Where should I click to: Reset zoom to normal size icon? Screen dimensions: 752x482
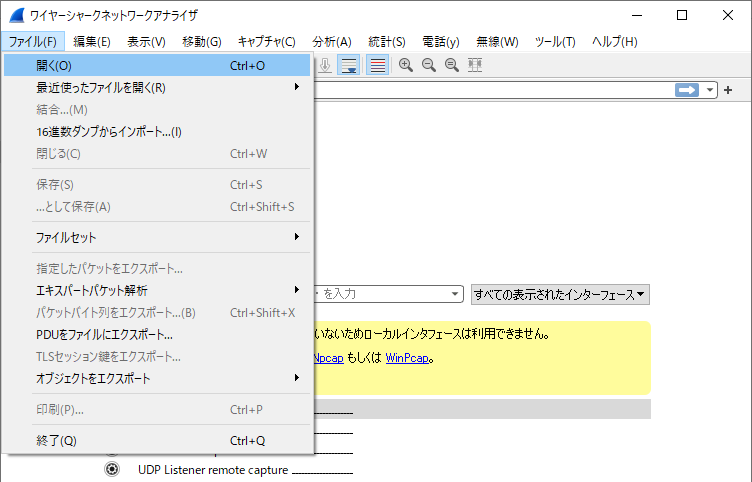tap(452, 65)
